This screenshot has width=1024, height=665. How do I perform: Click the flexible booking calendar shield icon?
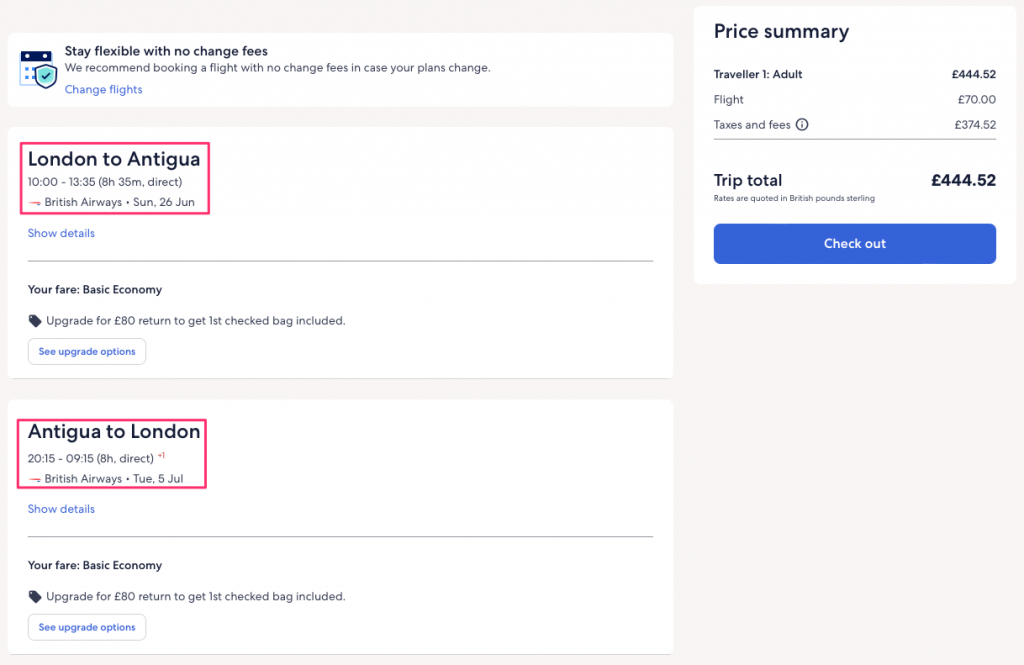pos(39,68)
